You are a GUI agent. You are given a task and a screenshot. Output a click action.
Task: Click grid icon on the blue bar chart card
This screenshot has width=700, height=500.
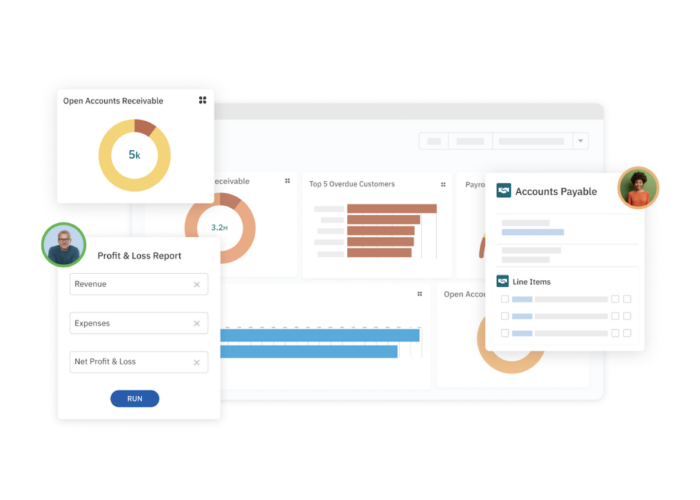click(x=420, y=294)
